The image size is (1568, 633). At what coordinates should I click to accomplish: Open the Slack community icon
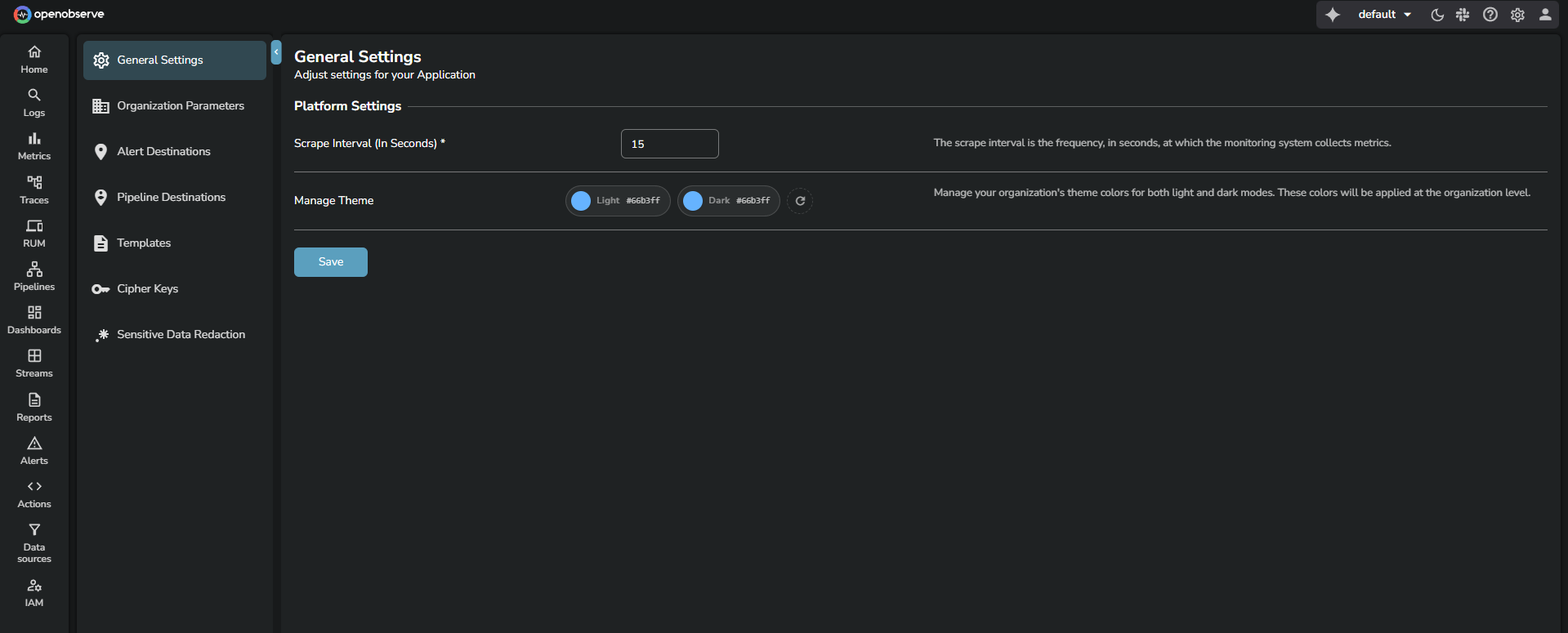1463,15
